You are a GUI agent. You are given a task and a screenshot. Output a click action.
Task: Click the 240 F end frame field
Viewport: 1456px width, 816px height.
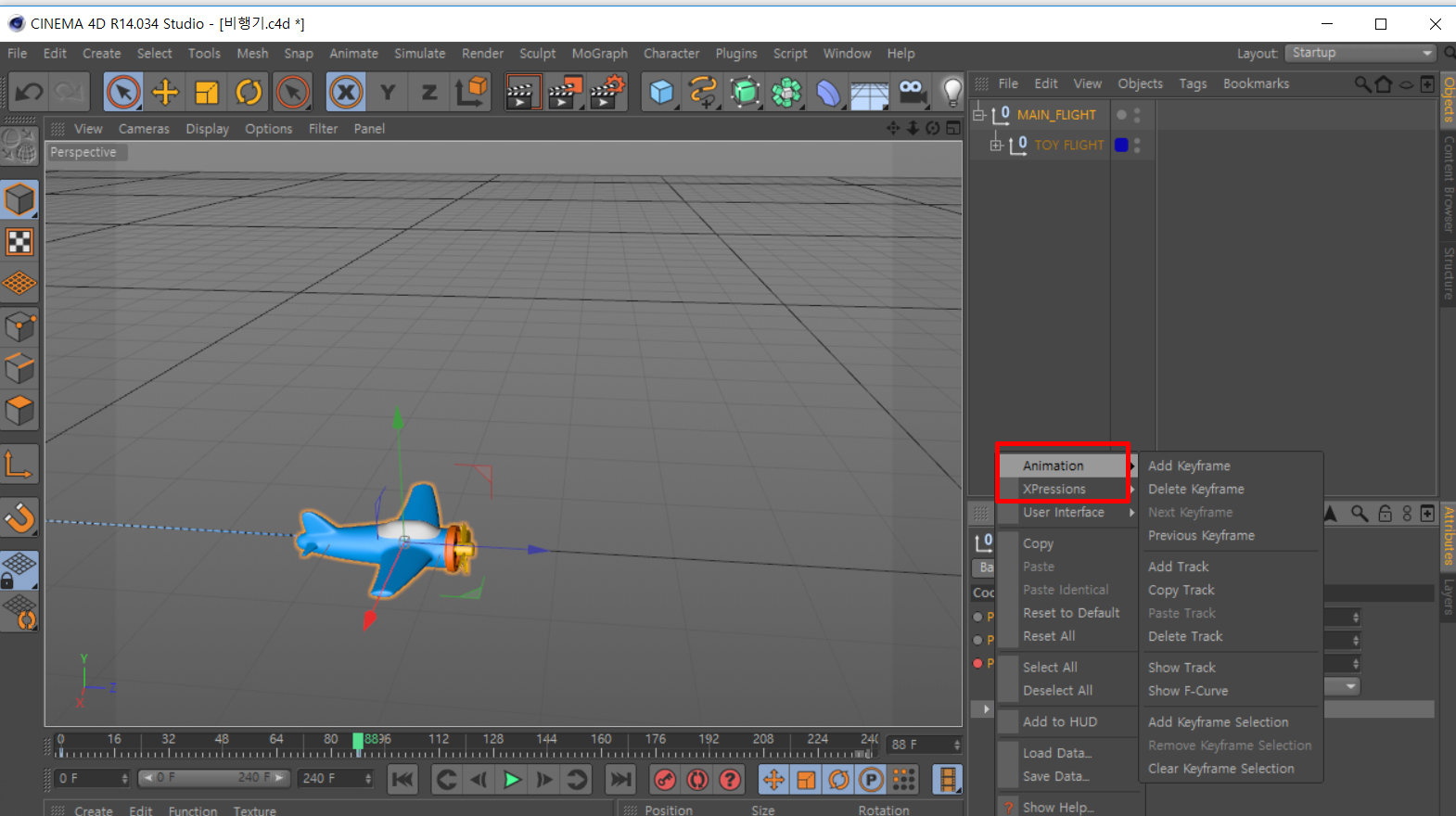tap(335, 778)
